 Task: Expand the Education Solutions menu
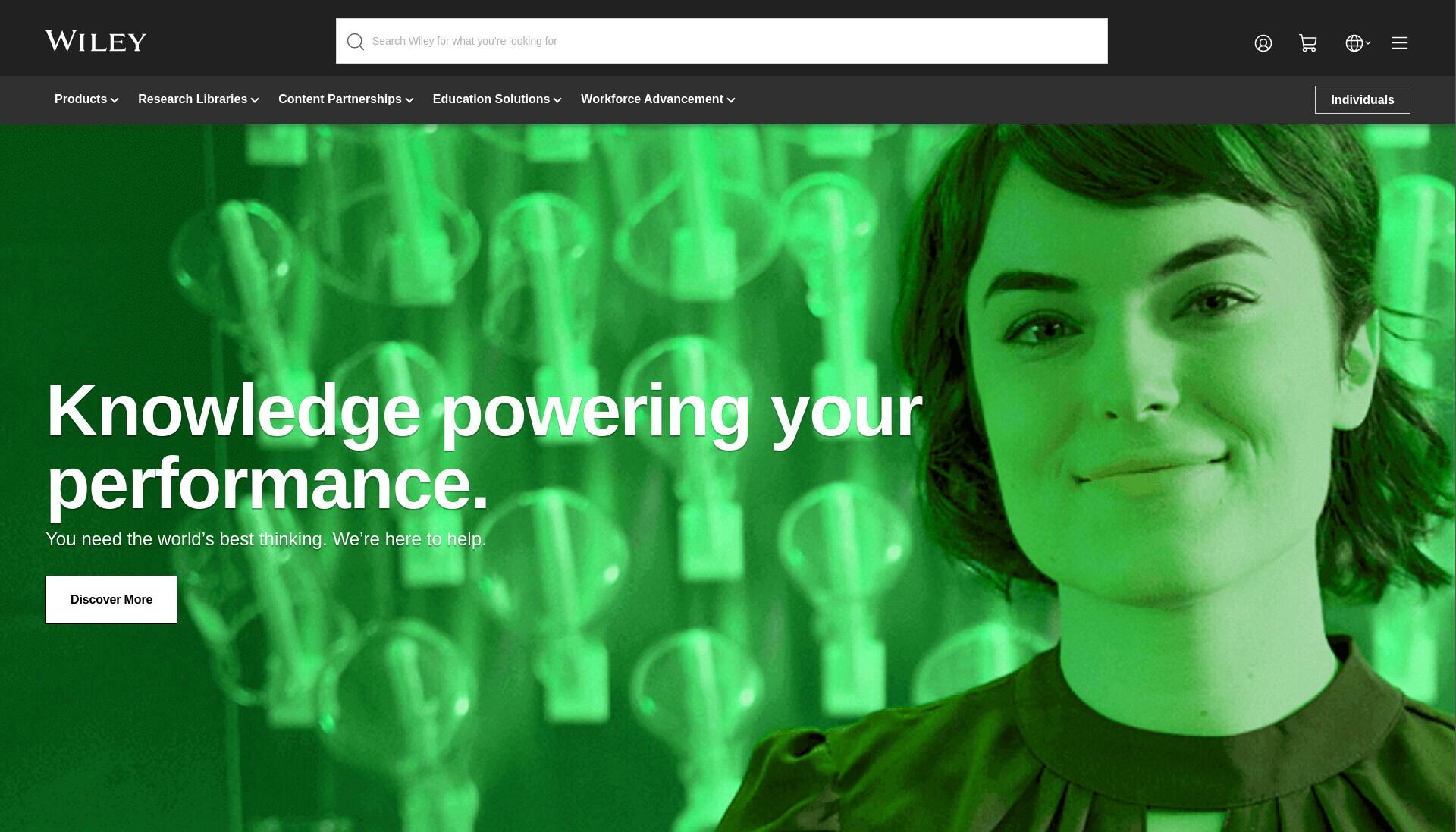497,99
